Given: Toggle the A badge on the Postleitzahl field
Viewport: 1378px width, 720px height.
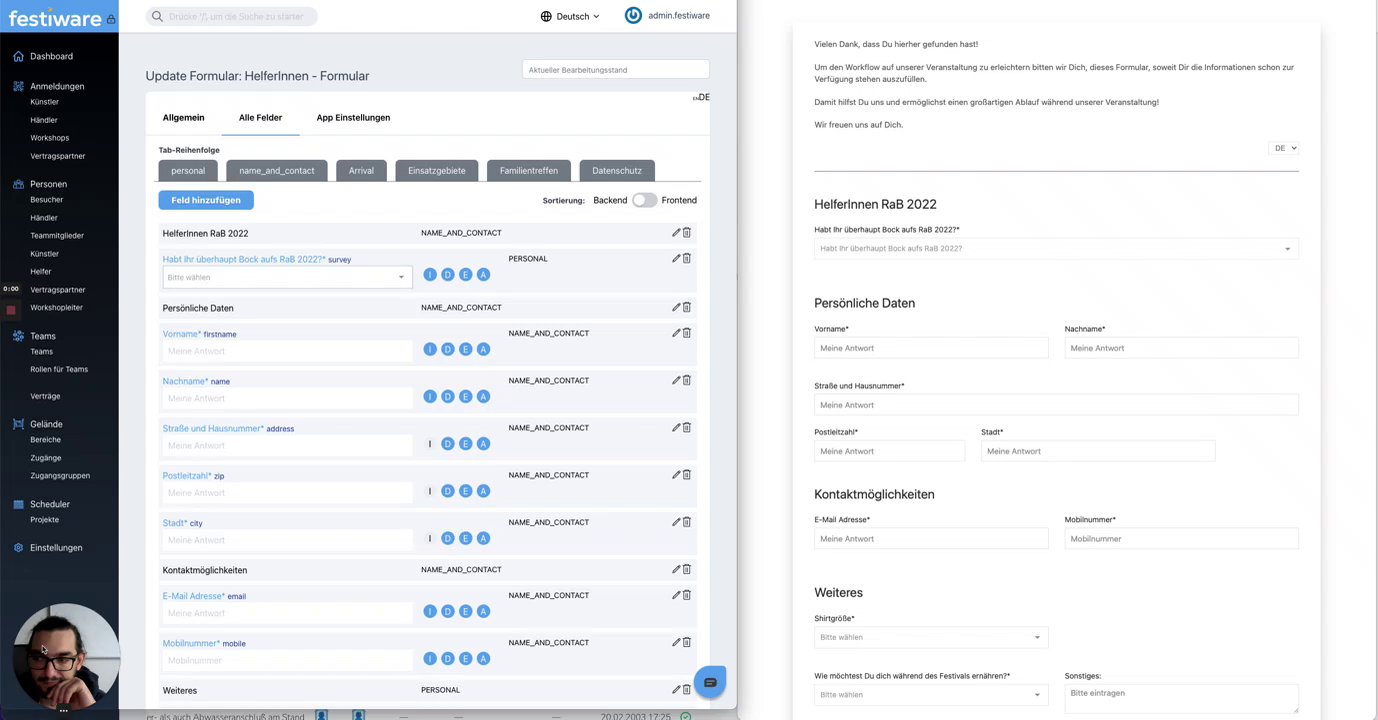Looking at the screenshot, I should (484, 491).
